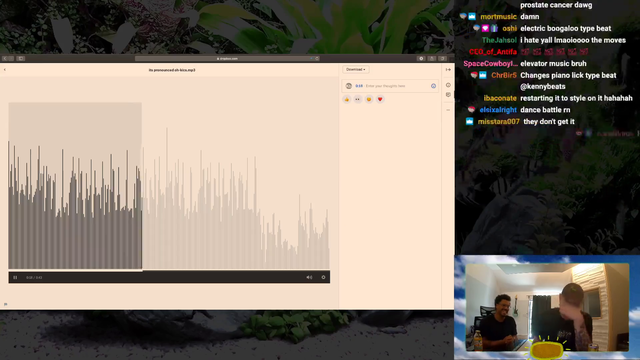
Task: Click the '0:18' timestamp in the comment box
Action: pyautogui.click(x=359, y=86)
